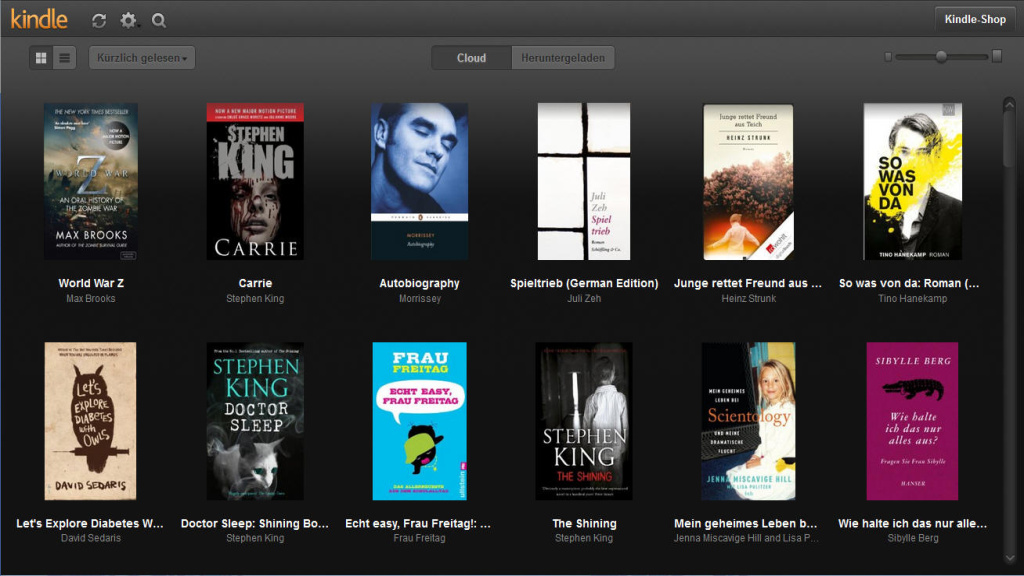Click title 'Let's Explore Diabetes W...'
The width and height of the screenshot is (1024, 576).
coord(90,524)
